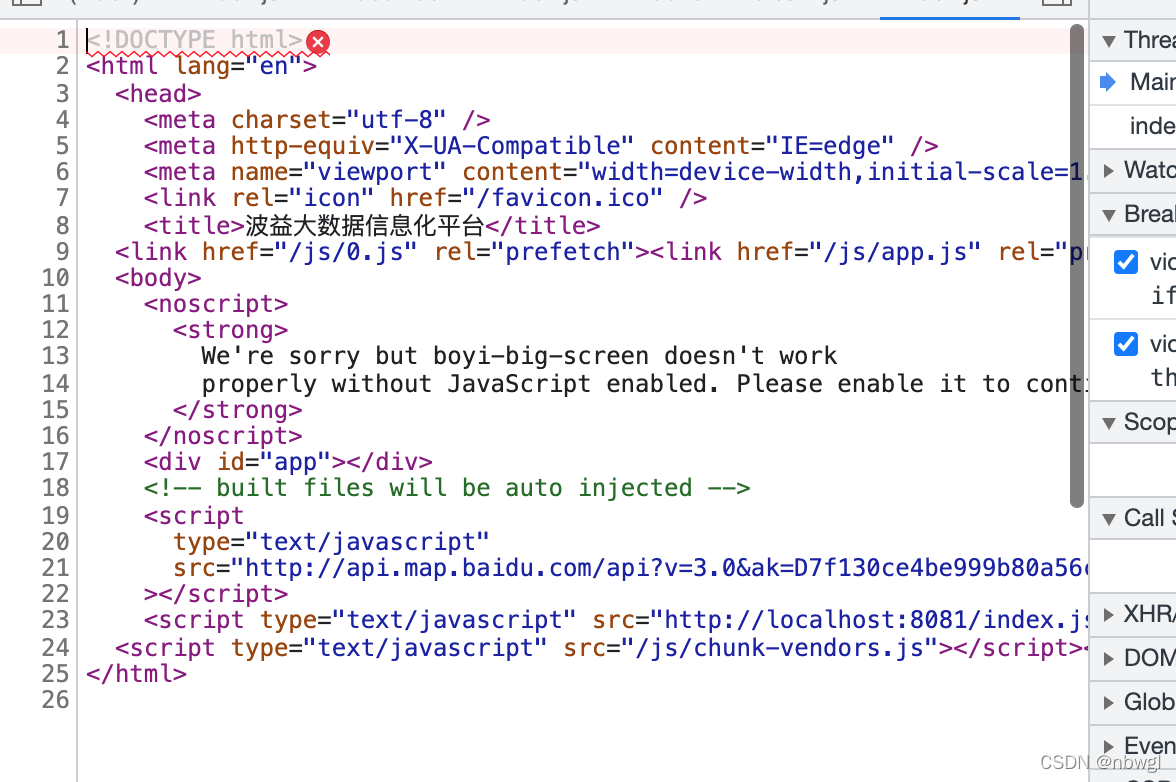1176x782 pixels.
Task: Collapse the Threads section
Action: click(x=1108, y=41)
